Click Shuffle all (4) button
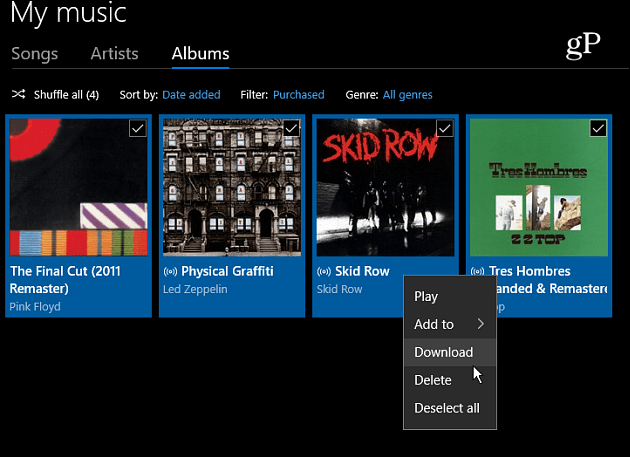Screen dimensions: 630x457 [x=55, y=95]
